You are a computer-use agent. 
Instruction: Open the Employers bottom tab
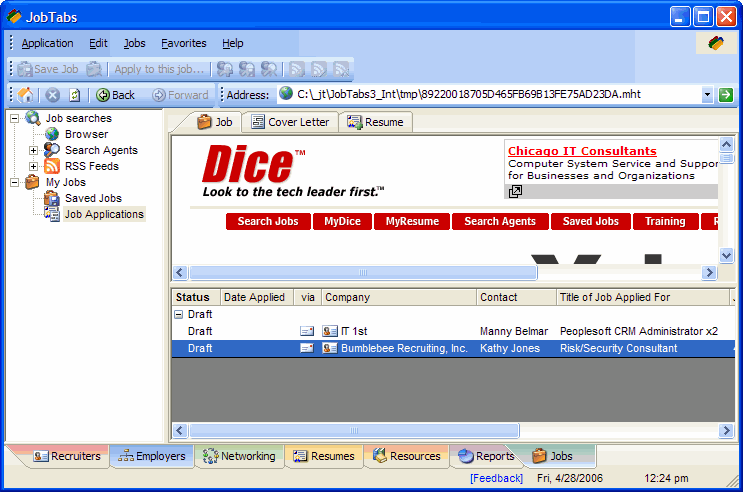(x=152, y=456)
